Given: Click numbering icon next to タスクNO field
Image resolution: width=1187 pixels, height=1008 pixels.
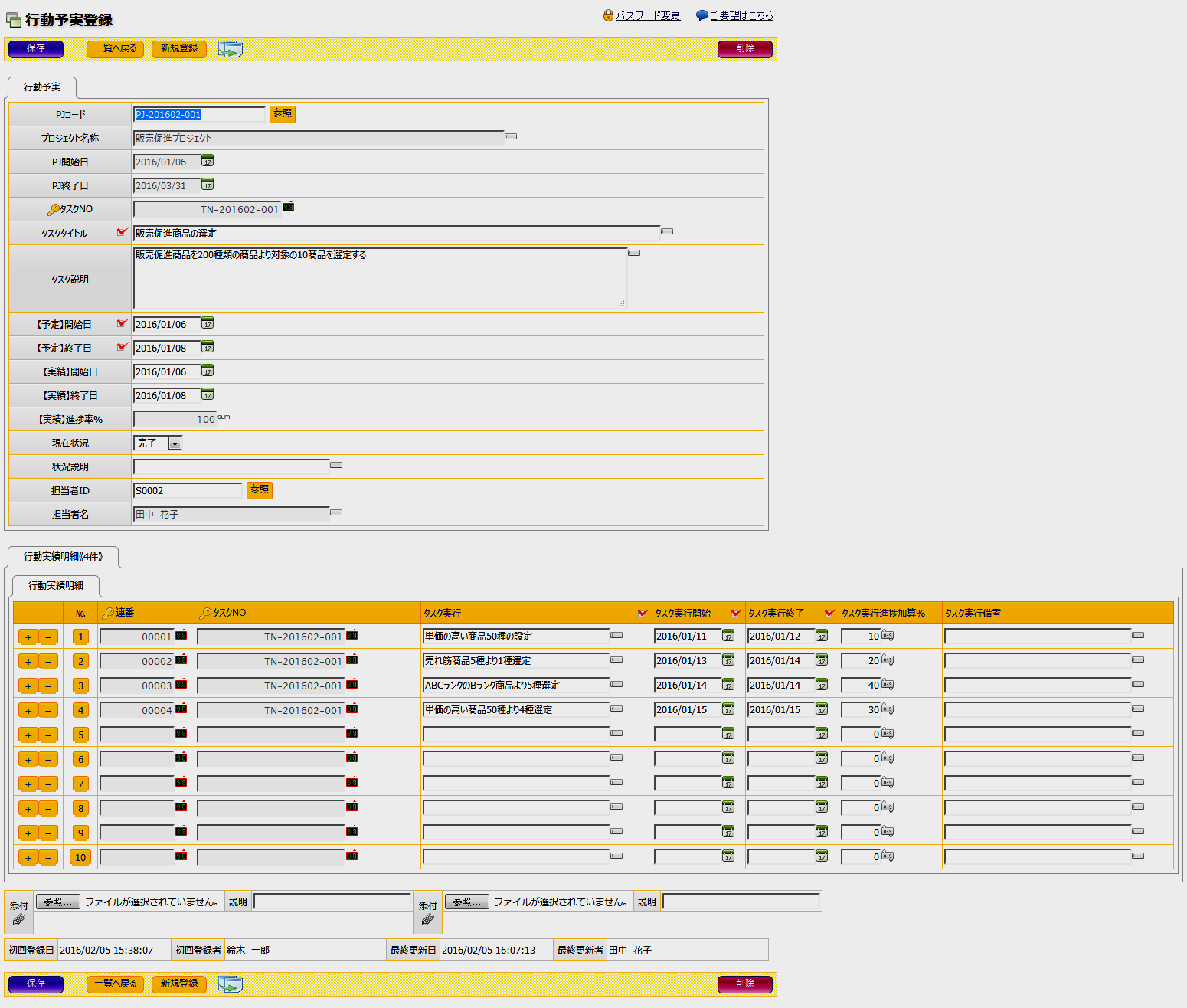Looking at the screenshot, I should (289, 208).
